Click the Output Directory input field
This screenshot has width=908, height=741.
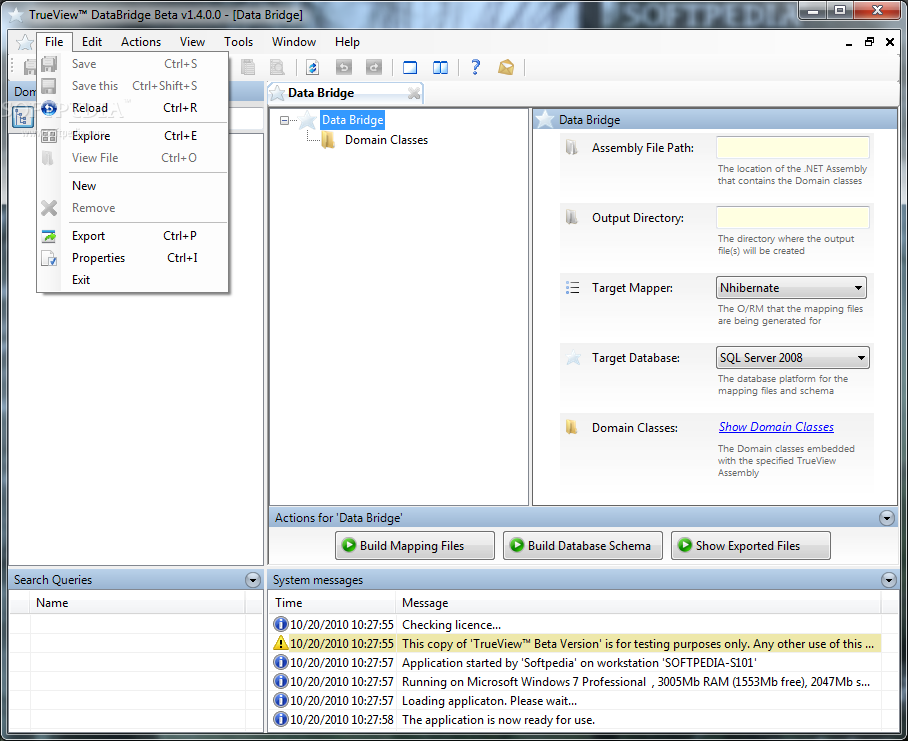(x=793, y=218)
